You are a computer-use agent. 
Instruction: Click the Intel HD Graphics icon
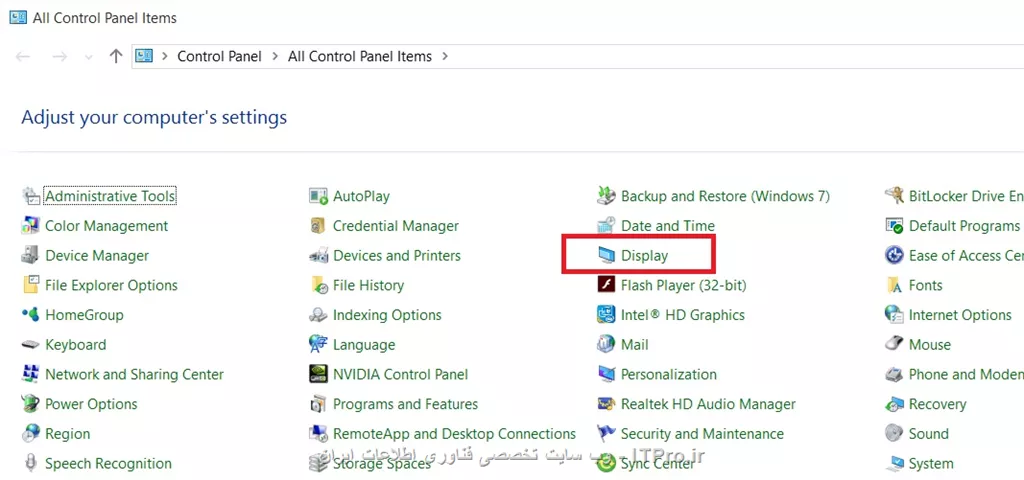click(607, 315)
